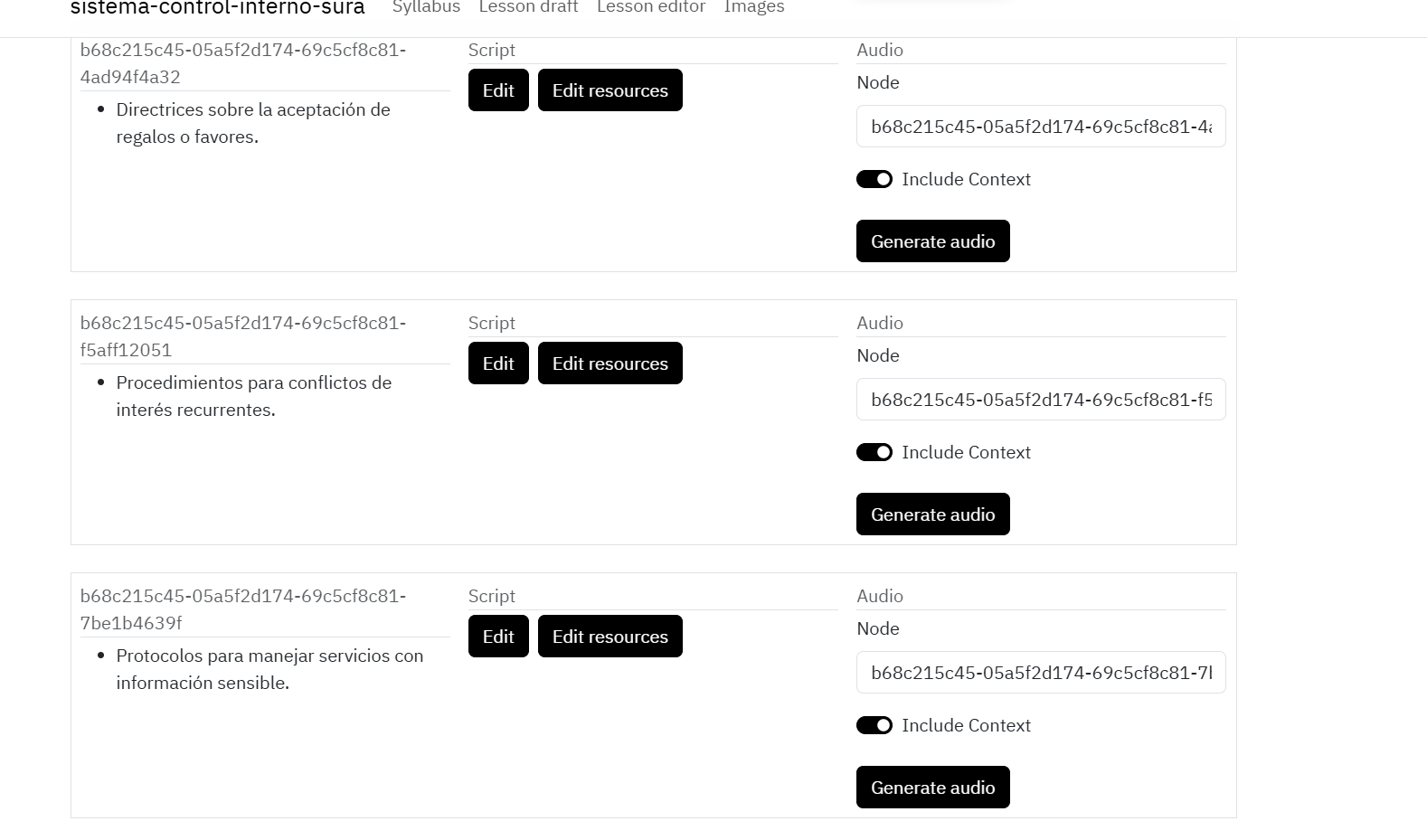Edit script for 'regalos o favores' section
Screen dimensions: 1427x840
coord(498,90)
